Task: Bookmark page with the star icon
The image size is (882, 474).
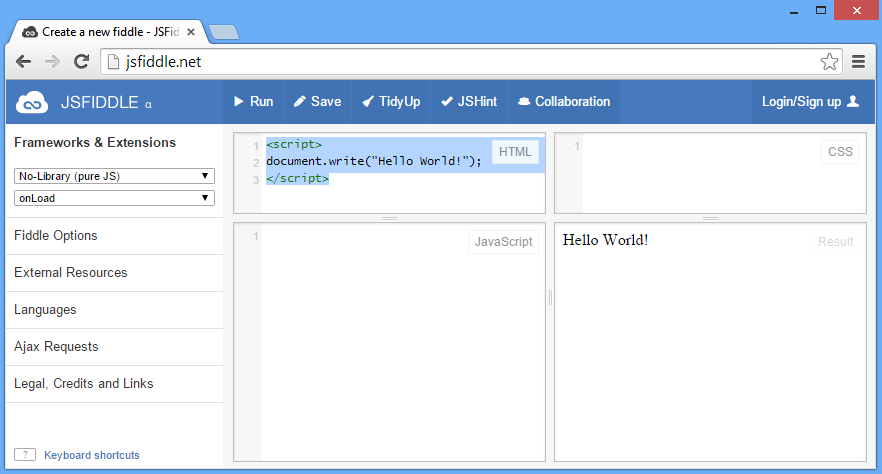Action: point(829,61)
